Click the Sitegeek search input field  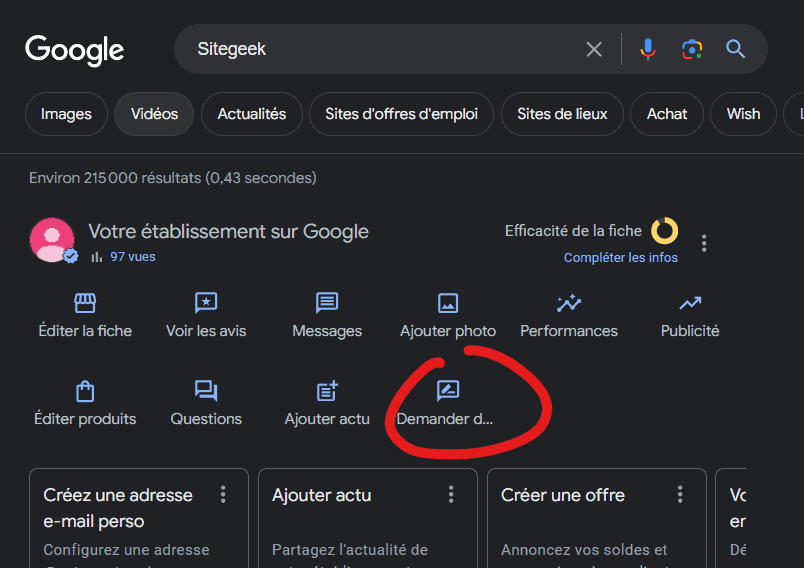380,49
